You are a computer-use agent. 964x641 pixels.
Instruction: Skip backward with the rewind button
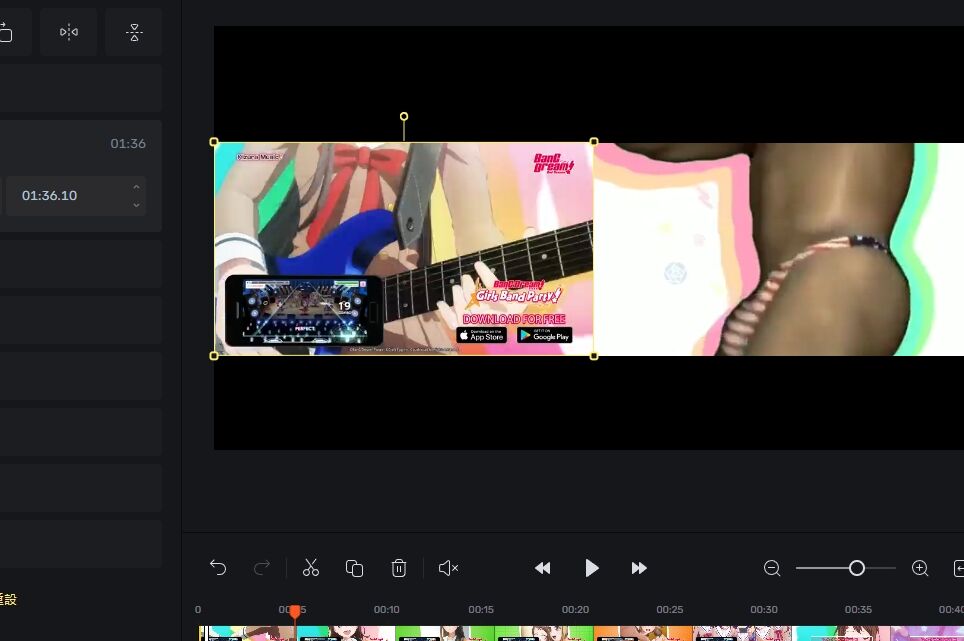point(542,568)
